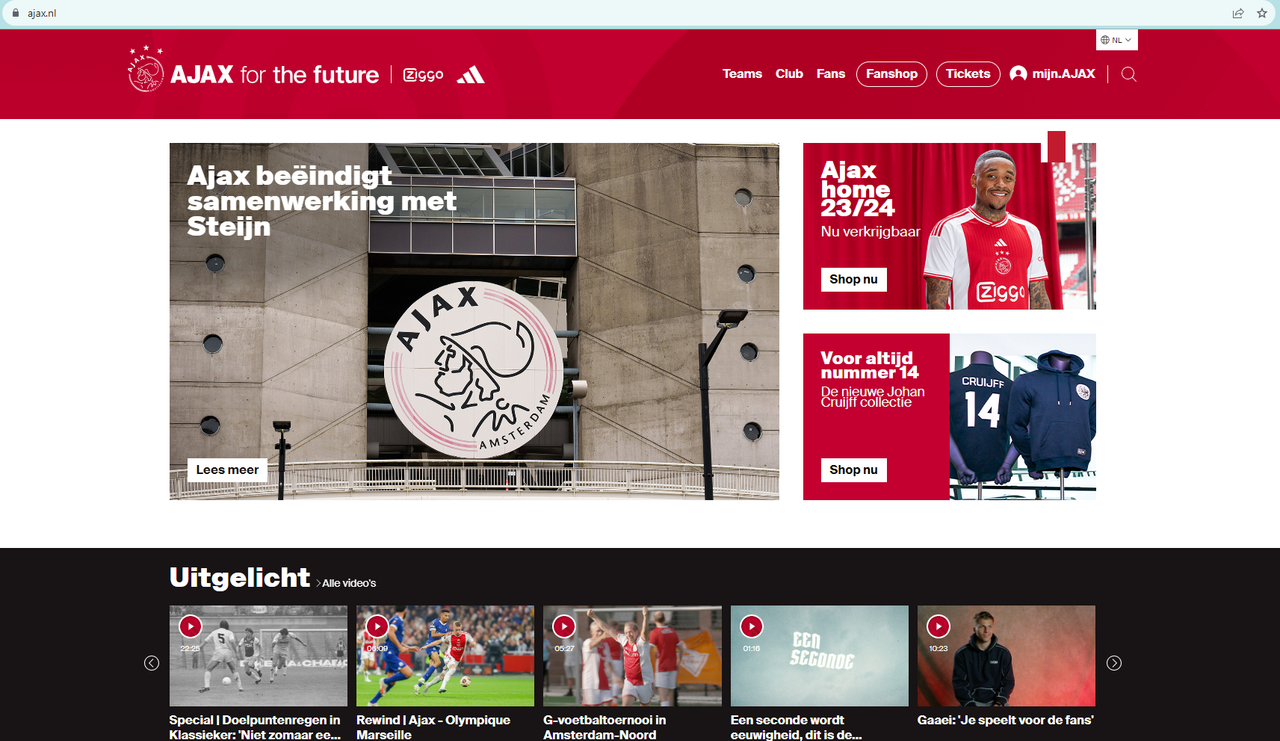Image resolution: width=1280 pixels, height=741 pixels.
Task: Click the Ziggo sponsor logo
Action: click(423, 75)
